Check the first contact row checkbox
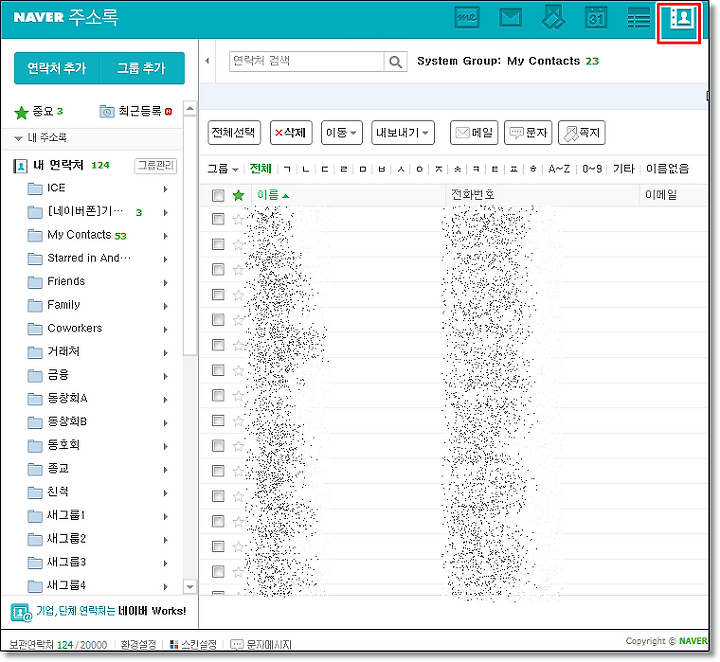The image size is (720, 662). [218, 219]
